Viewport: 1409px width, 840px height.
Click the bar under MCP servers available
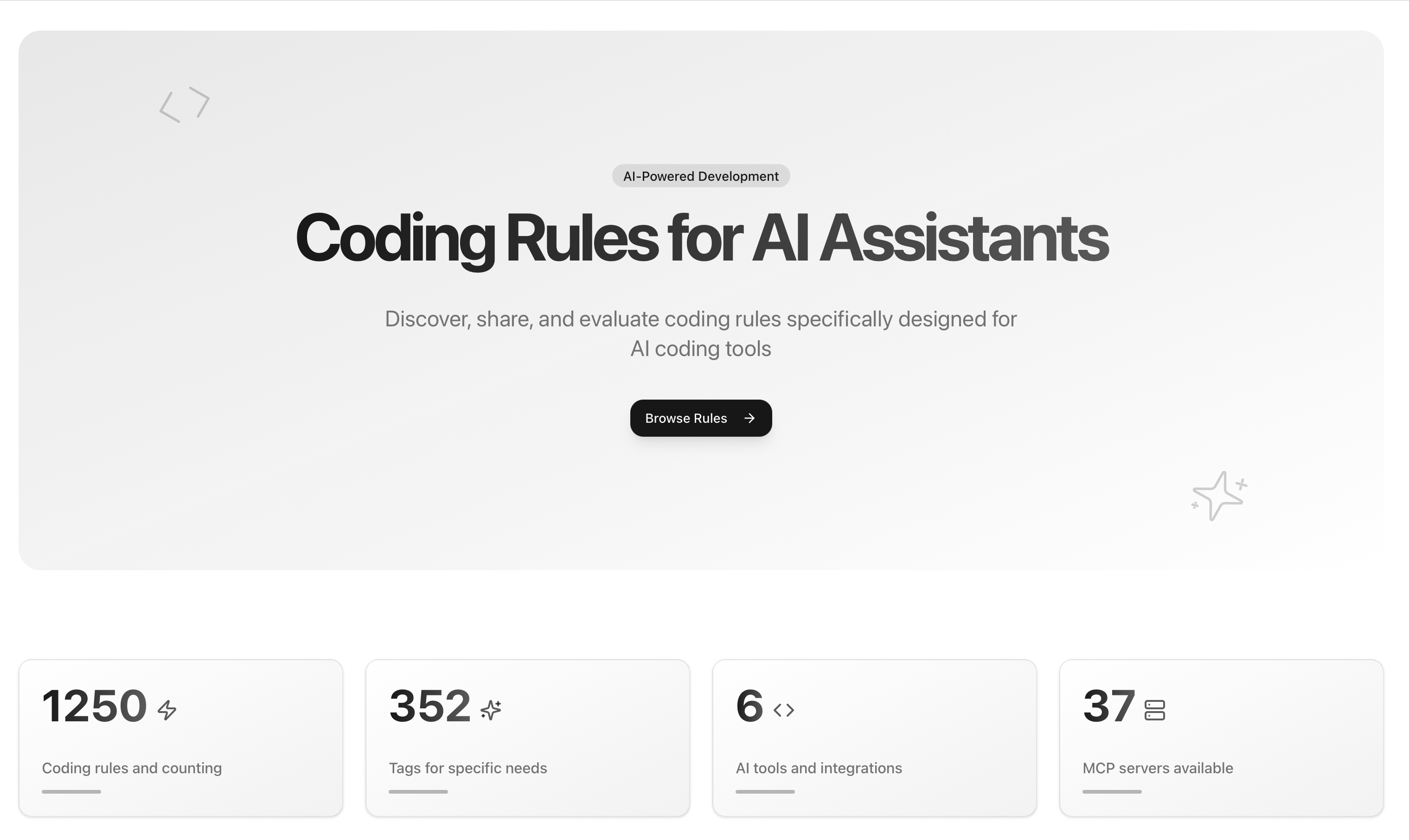(x=1112, y=791)
